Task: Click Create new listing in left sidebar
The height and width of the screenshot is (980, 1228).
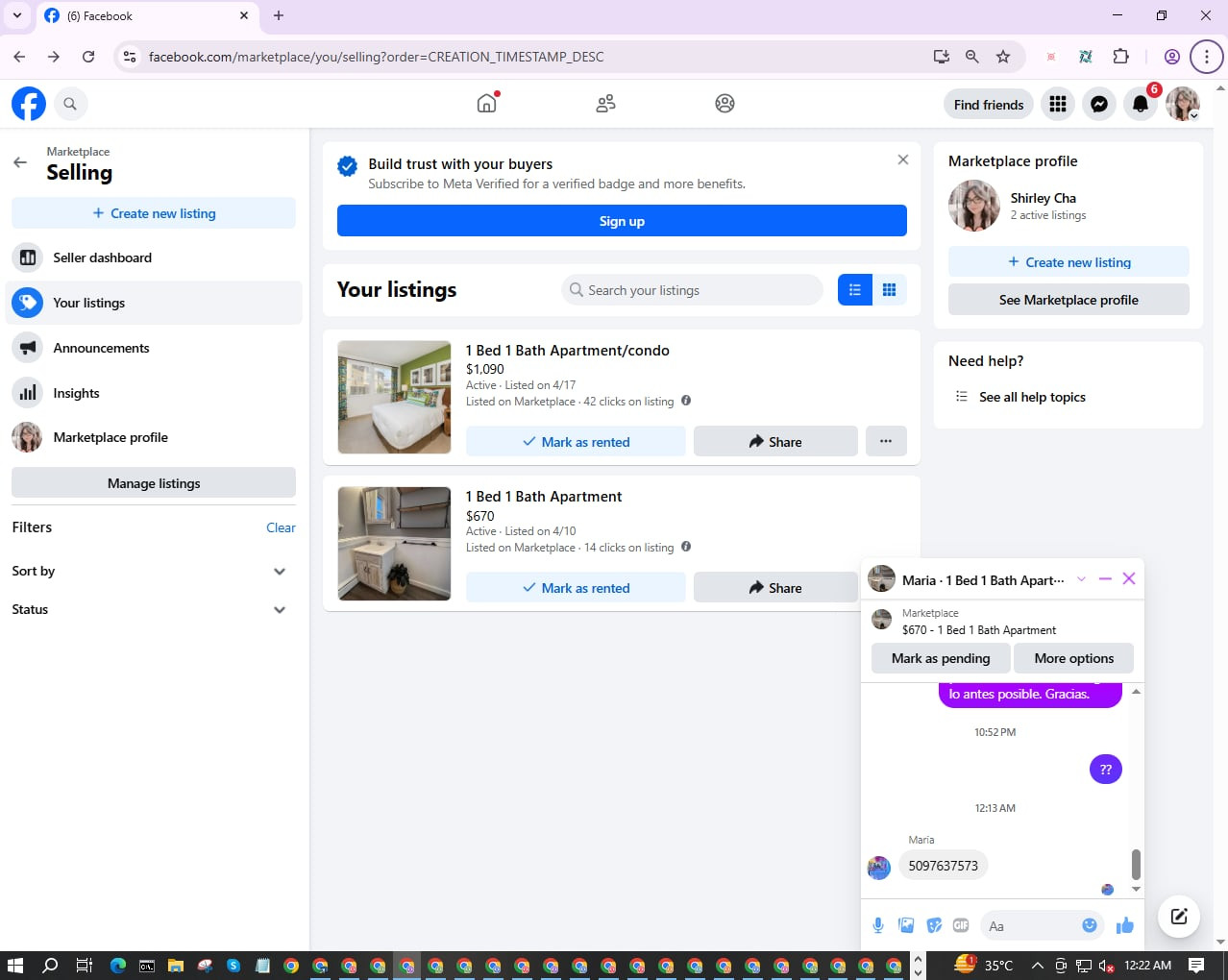Action: pos(154,213)
